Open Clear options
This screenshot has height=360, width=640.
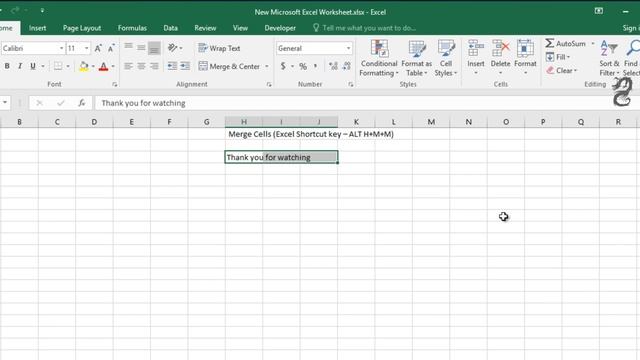(562, 71)
